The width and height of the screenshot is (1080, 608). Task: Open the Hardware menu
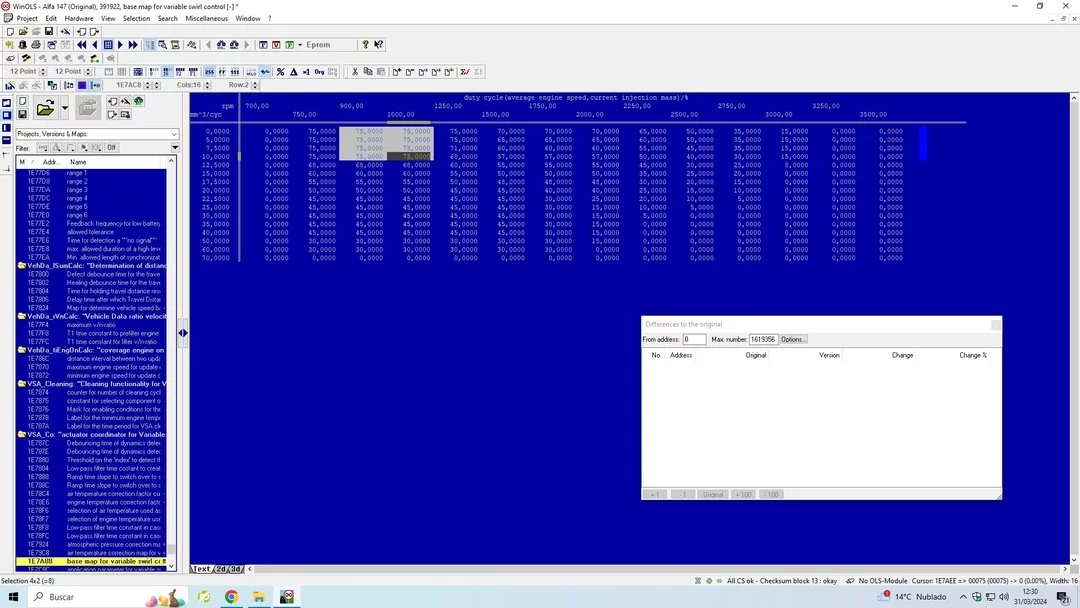(x=79, y=19)
